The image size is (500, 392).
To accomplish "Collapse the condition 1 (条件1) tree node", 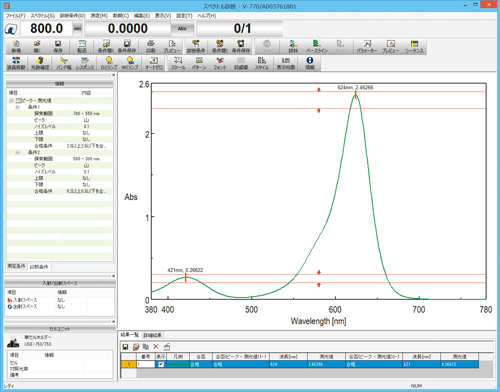I will coord(18,107).
